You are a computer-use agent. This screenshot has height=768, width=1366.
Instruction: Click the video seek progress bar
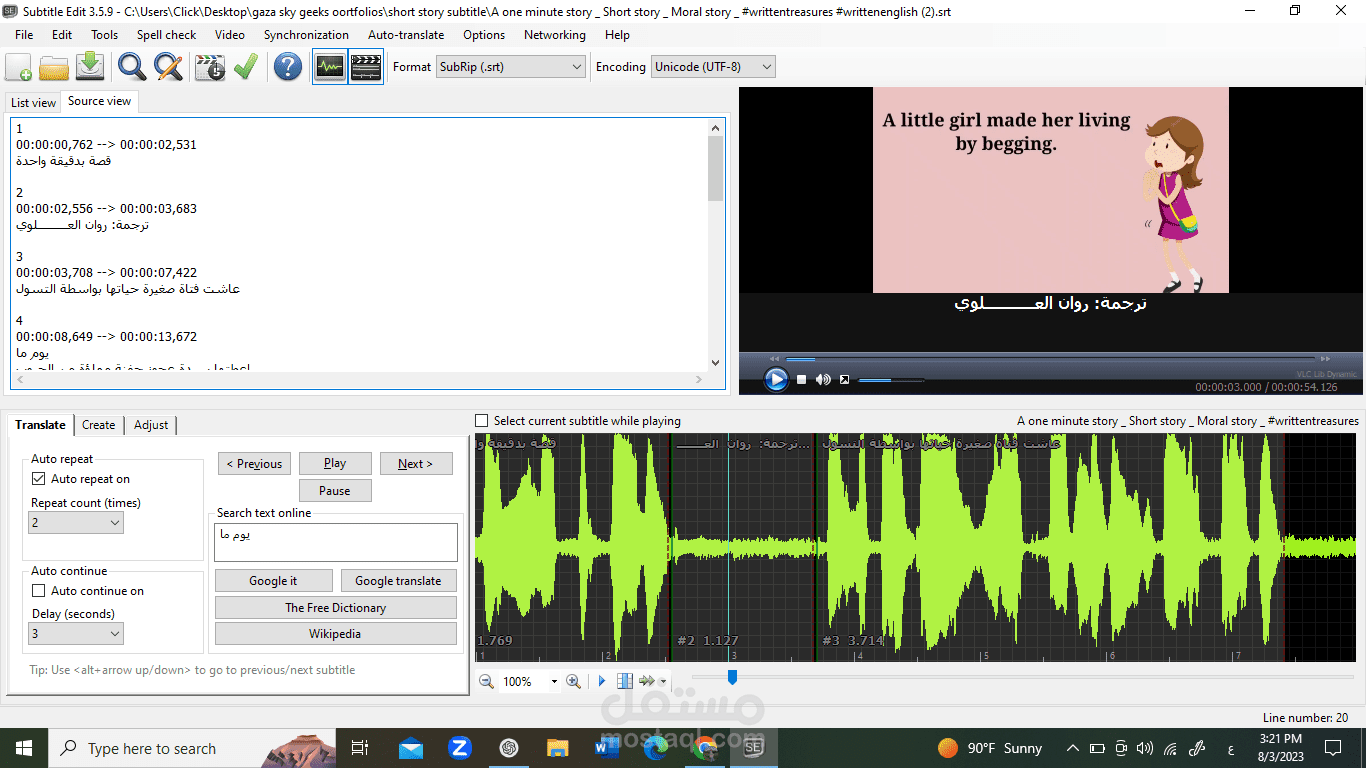click(1050, 358)
